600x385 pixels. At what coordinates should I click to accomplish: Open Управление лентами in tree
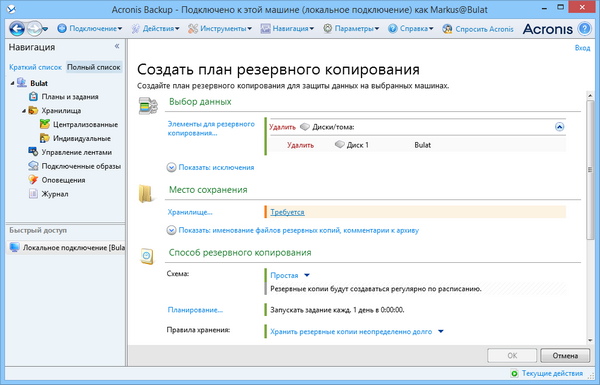click(x=77, y=152)
